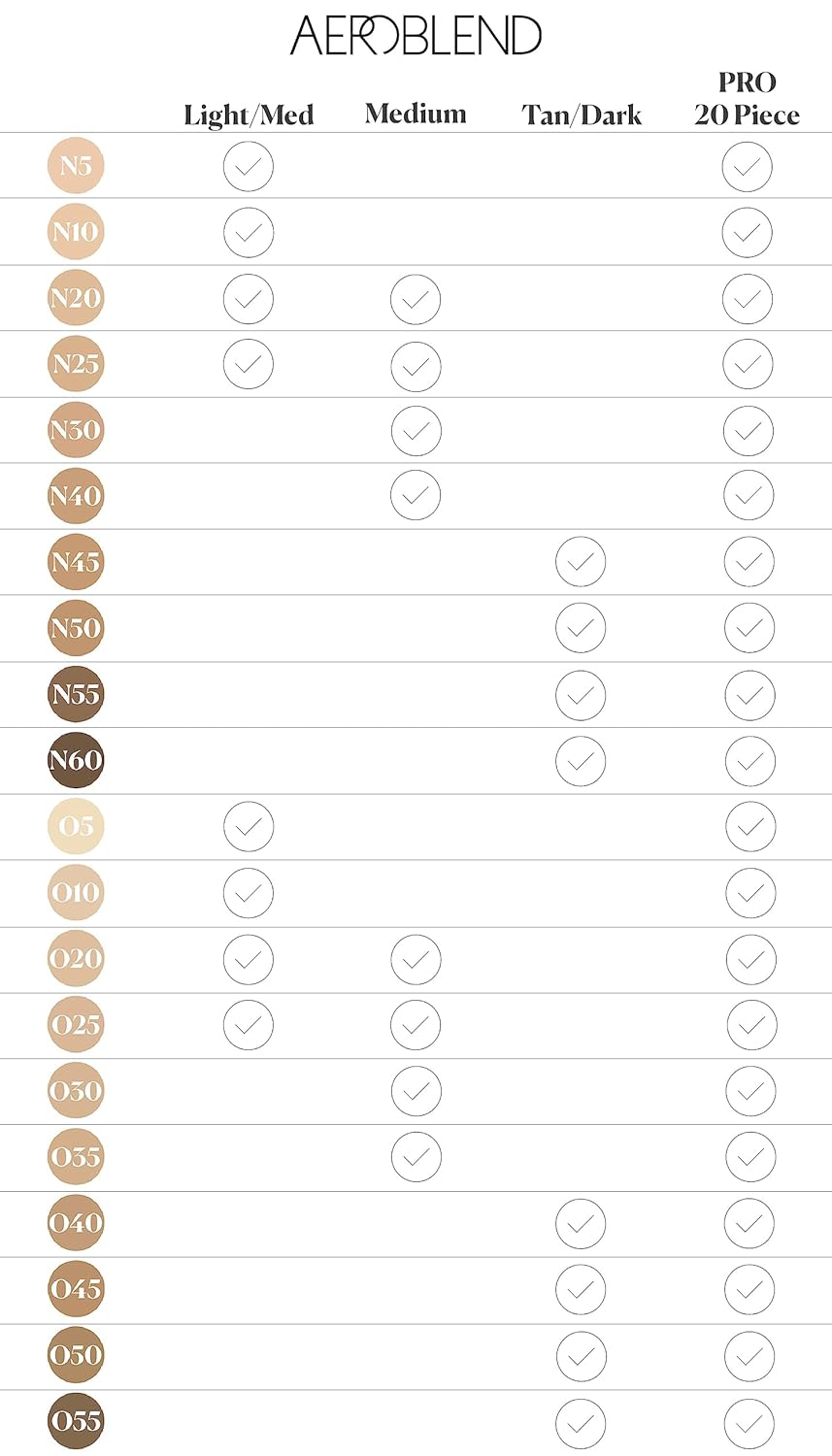
Task: Pick the O5 lightest olive swatch
Action: click(x=76, y=826)
